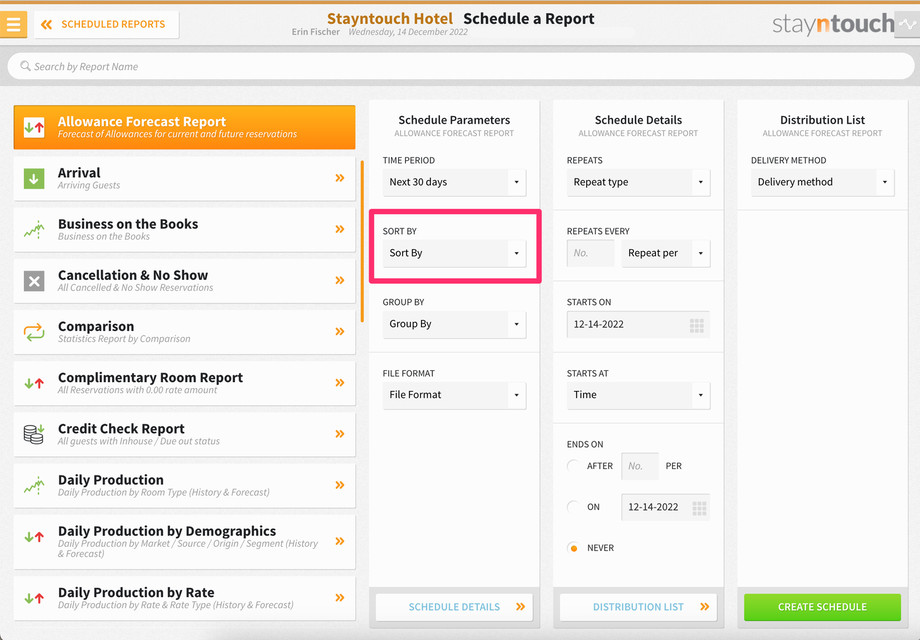Select Cancellation & No Show report
The image size is (920, 640).
184,281
